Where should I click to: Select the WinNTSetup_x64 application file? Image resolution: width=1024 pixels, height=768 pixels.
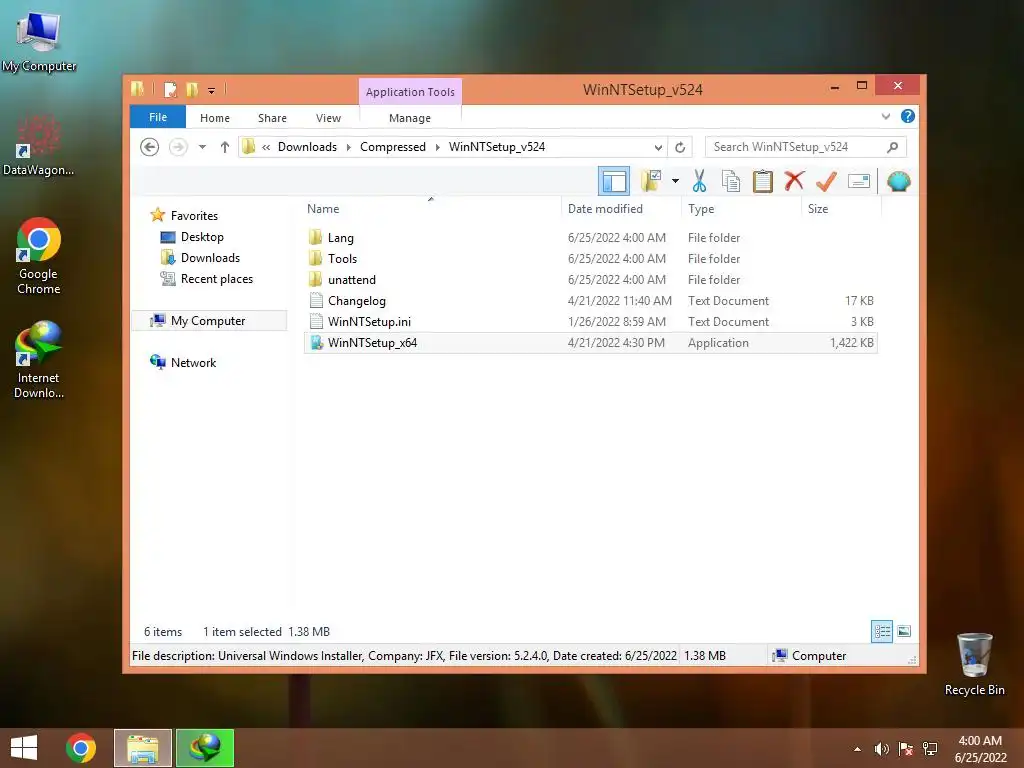point(590,343)
